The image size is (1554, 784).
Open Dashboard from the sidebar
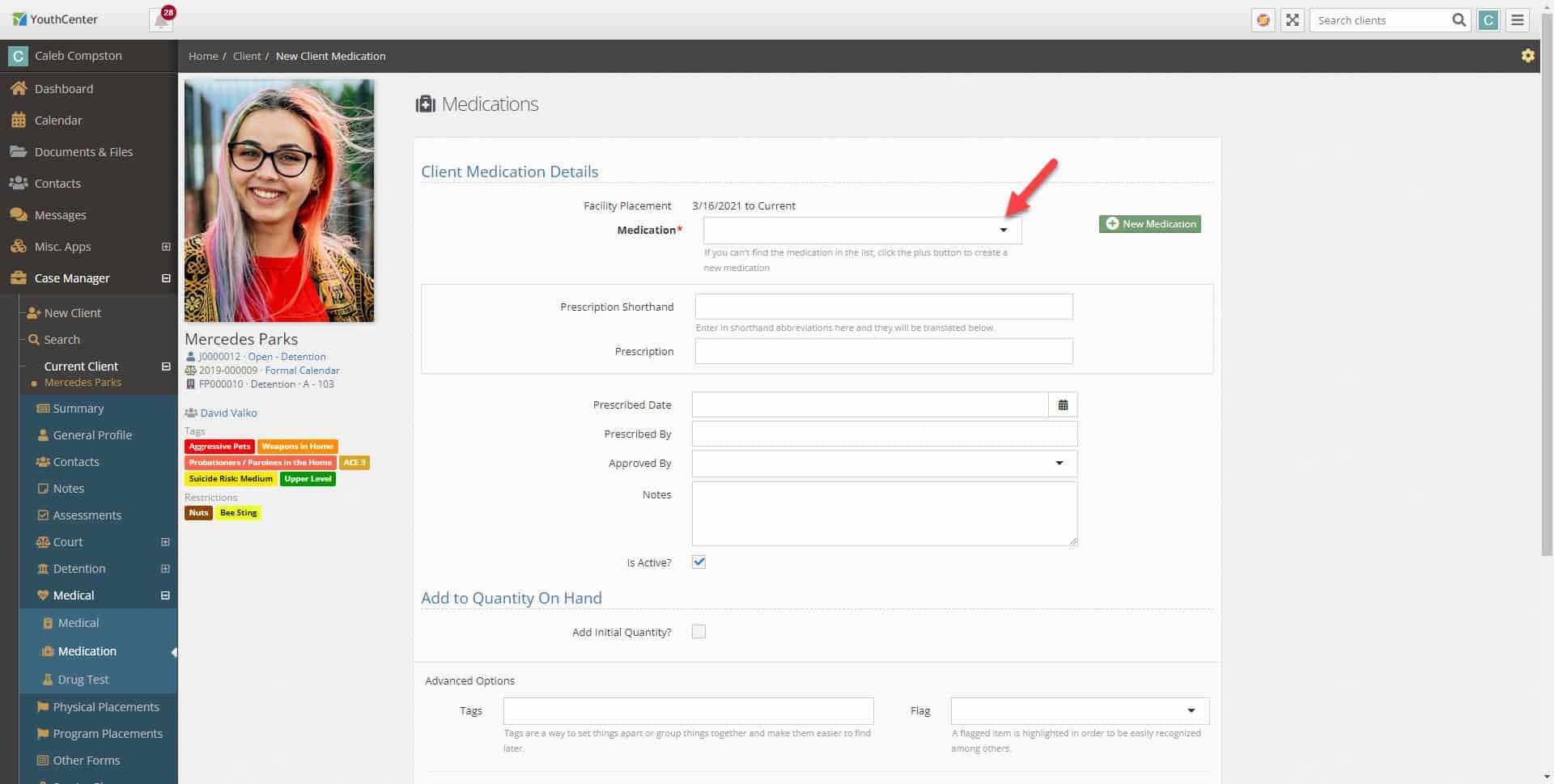[x=63, y=89]
